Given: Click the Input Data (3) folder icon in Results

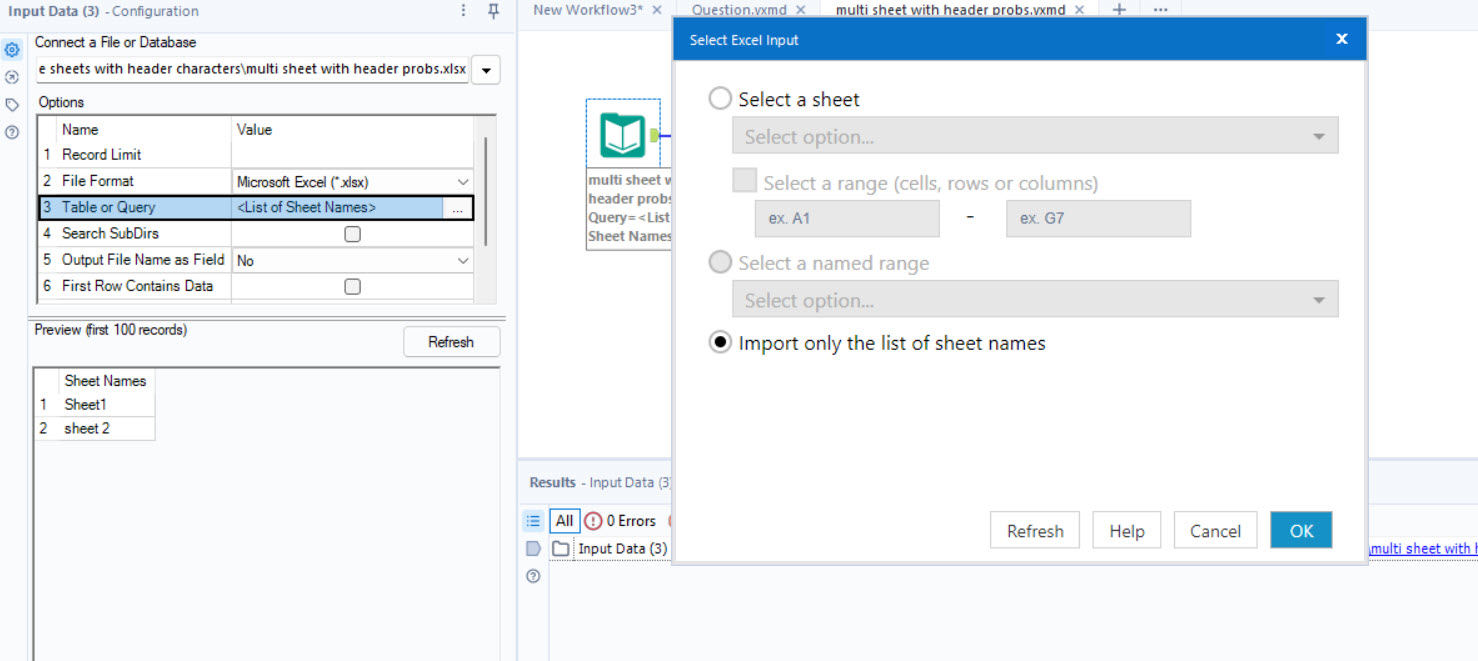Looking at the screenshot, I should point(560,548).
